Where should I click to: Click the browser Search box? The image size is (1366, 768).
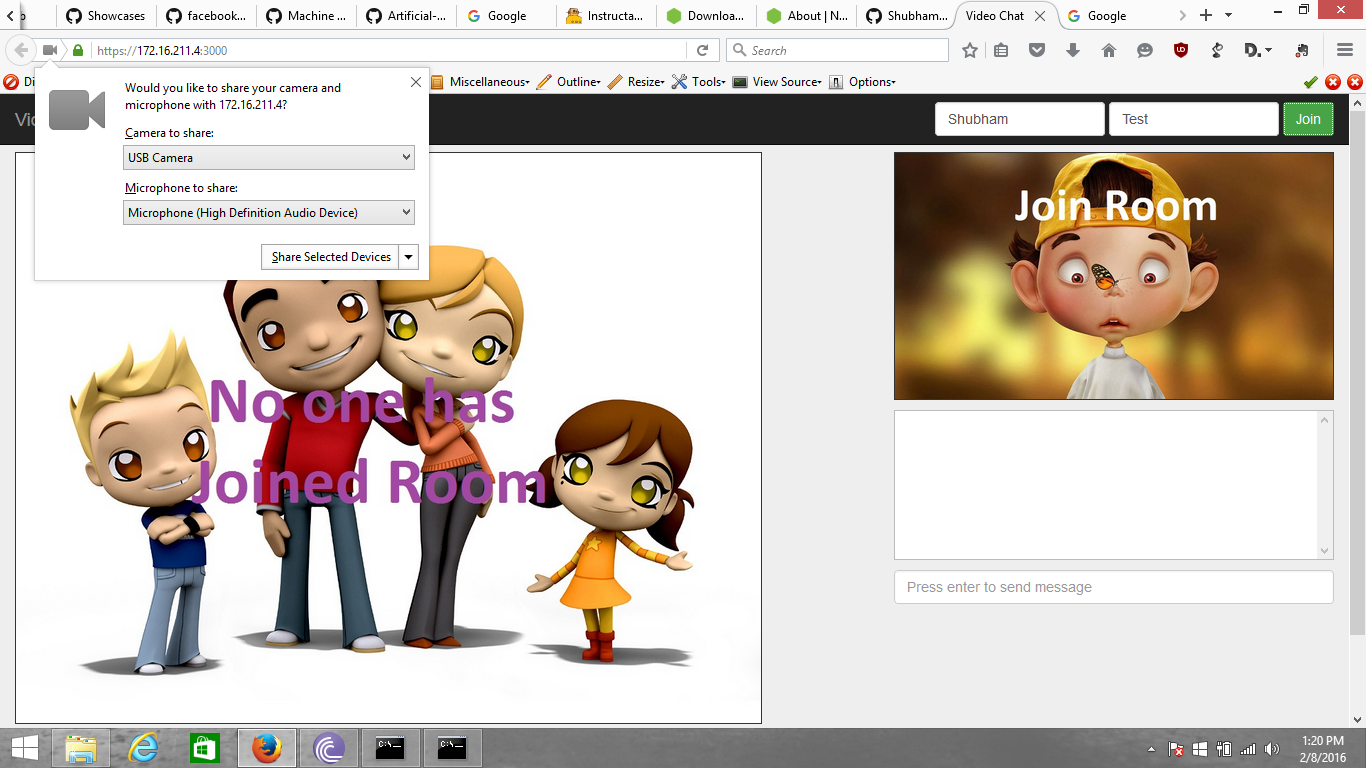(x=837, y=50)
